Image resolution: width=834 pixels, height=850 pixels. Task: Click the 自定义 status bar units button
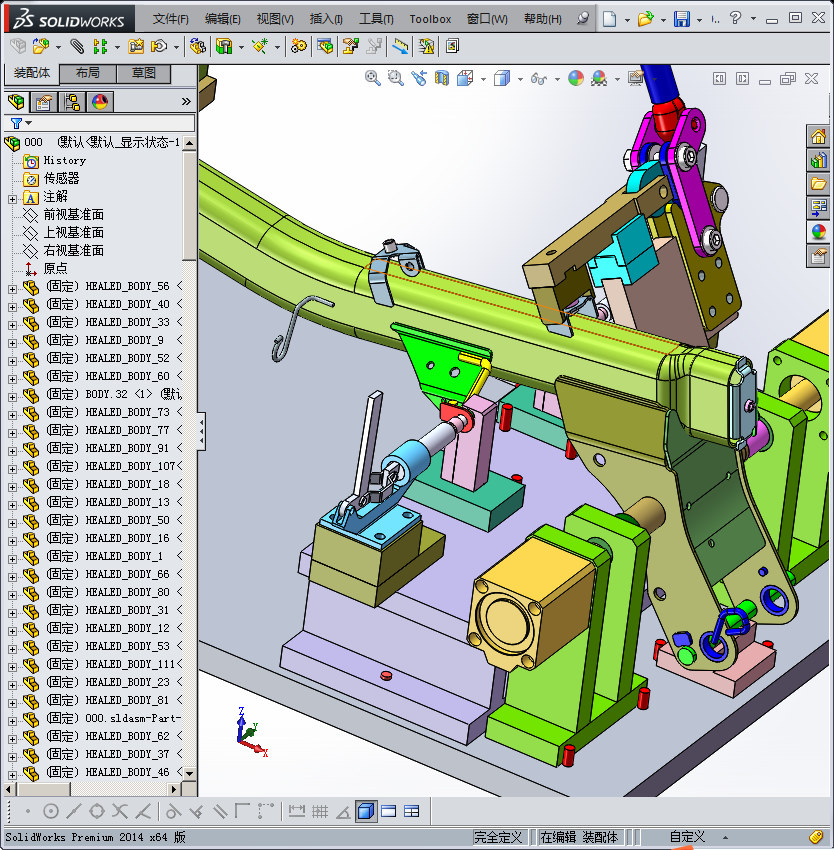pos(687,837)
